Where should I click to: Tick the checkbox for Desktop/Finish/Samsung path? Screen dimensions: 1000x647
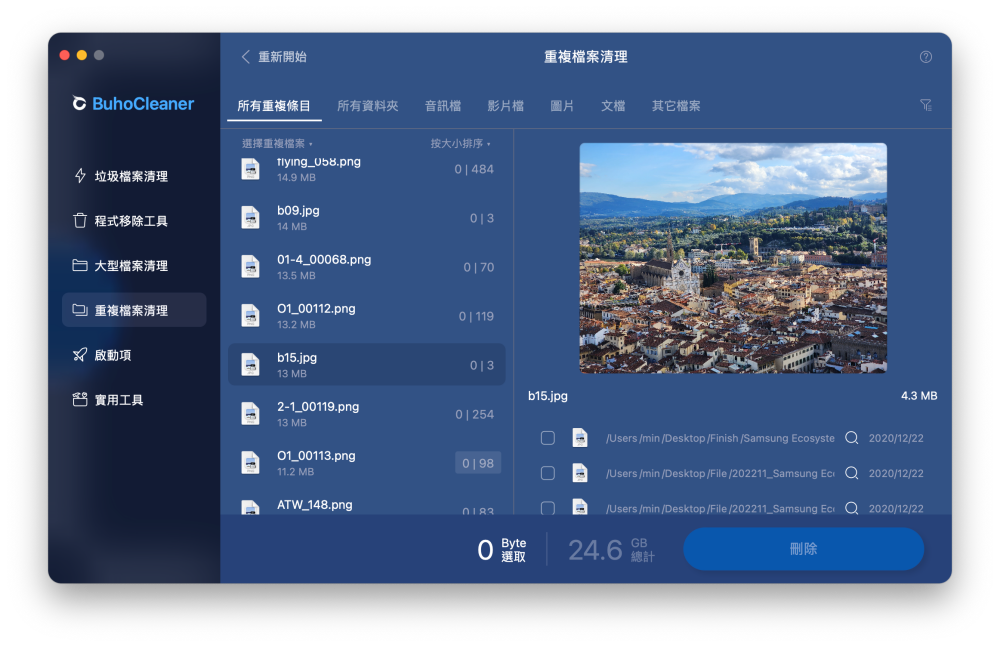point(547,438)
